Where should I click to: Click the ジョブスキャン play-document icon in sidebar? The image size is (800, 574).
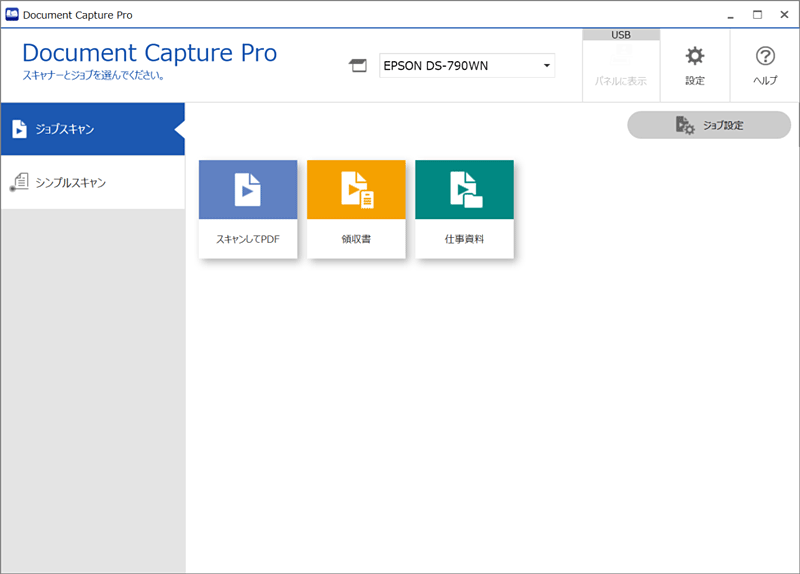pyautogui.click(x=19, y=129)
